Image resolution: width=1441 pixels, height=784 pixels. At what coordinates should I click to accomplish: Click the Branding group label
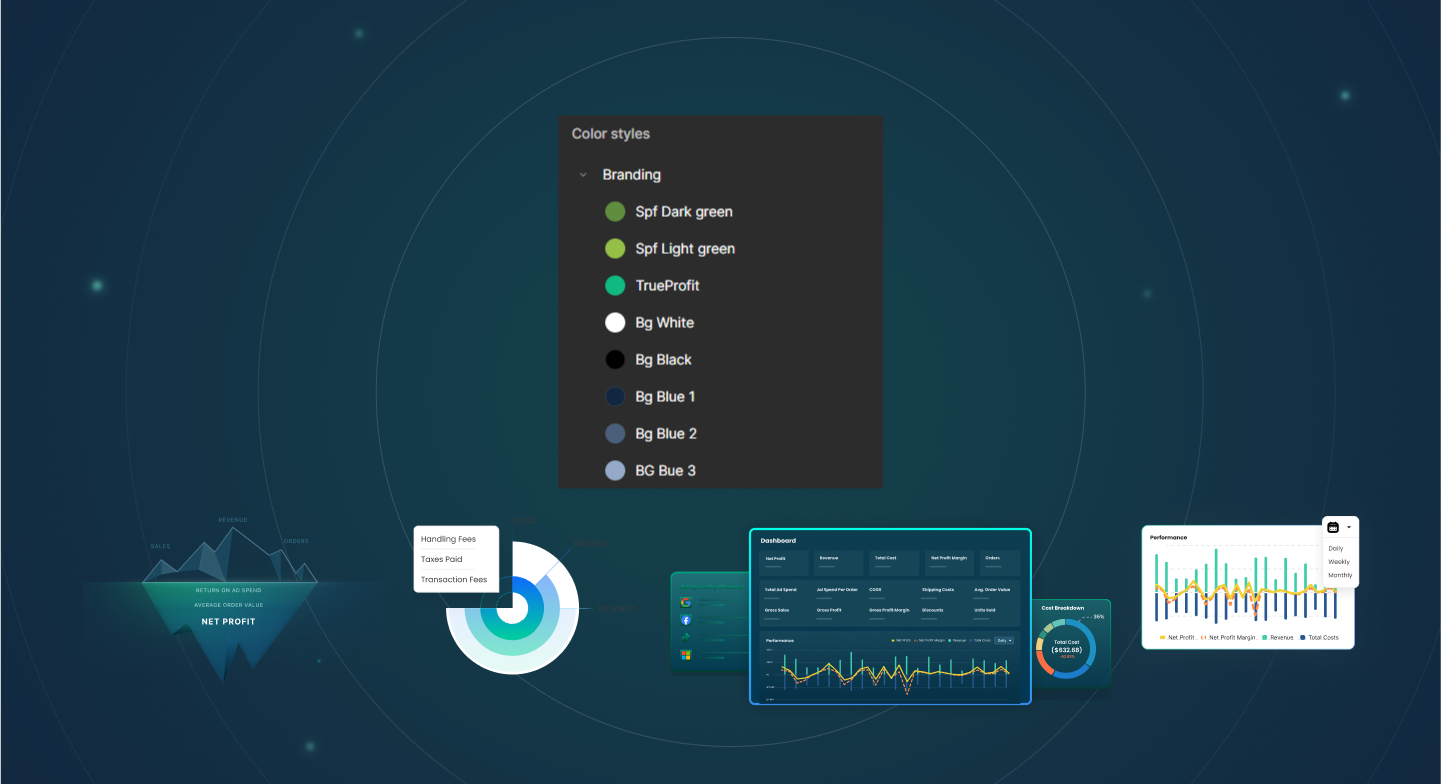(631, 175)
